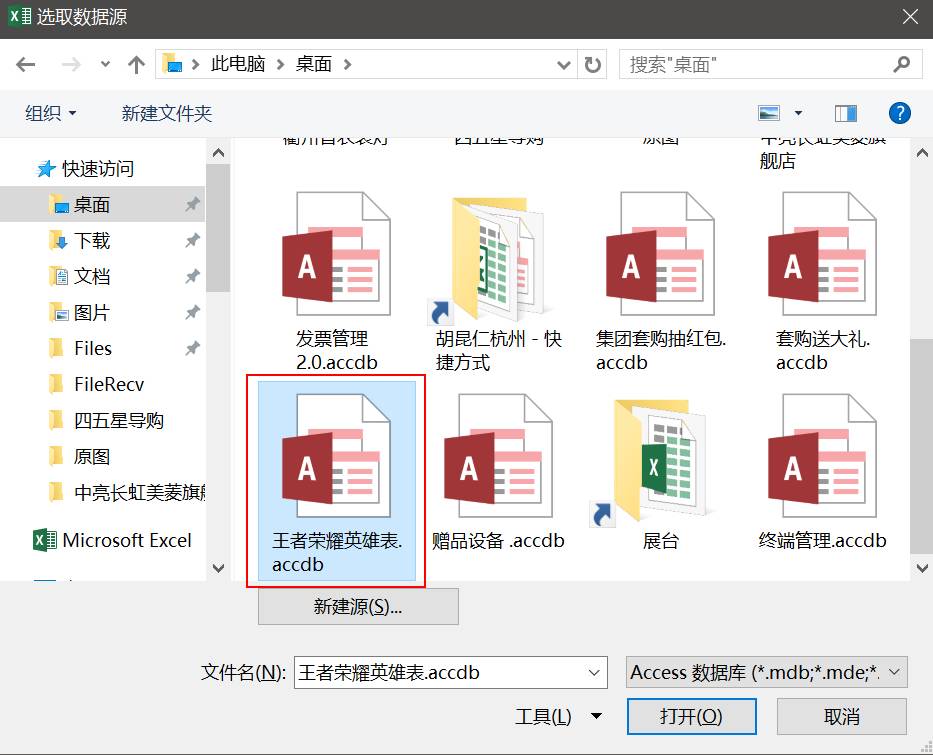Go up one folder level
The height and width of the screenshot is (755, 933).
136,64
